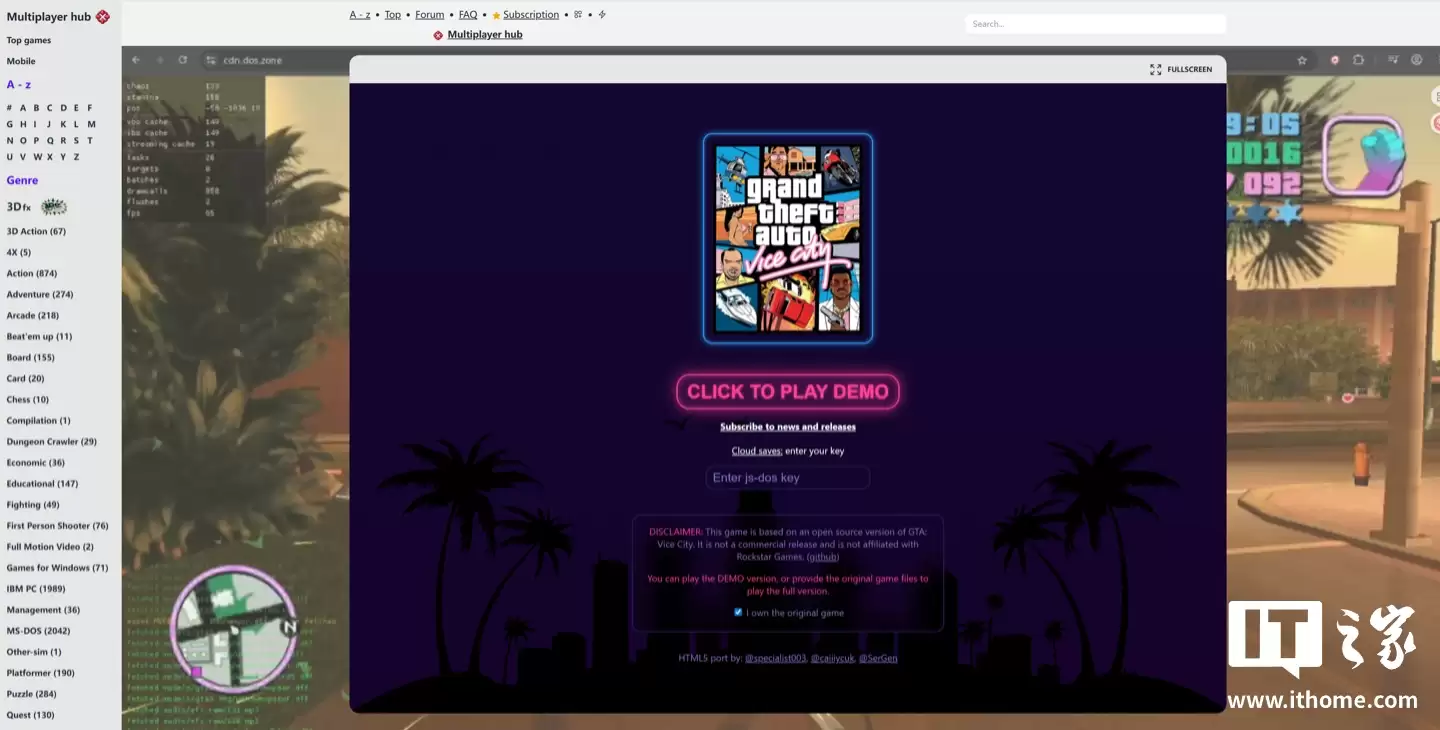Image resolution: width=1440 pixels, height=730 pixels.
Task: Select the 3D fx genre icon
Action: (52, 206)
